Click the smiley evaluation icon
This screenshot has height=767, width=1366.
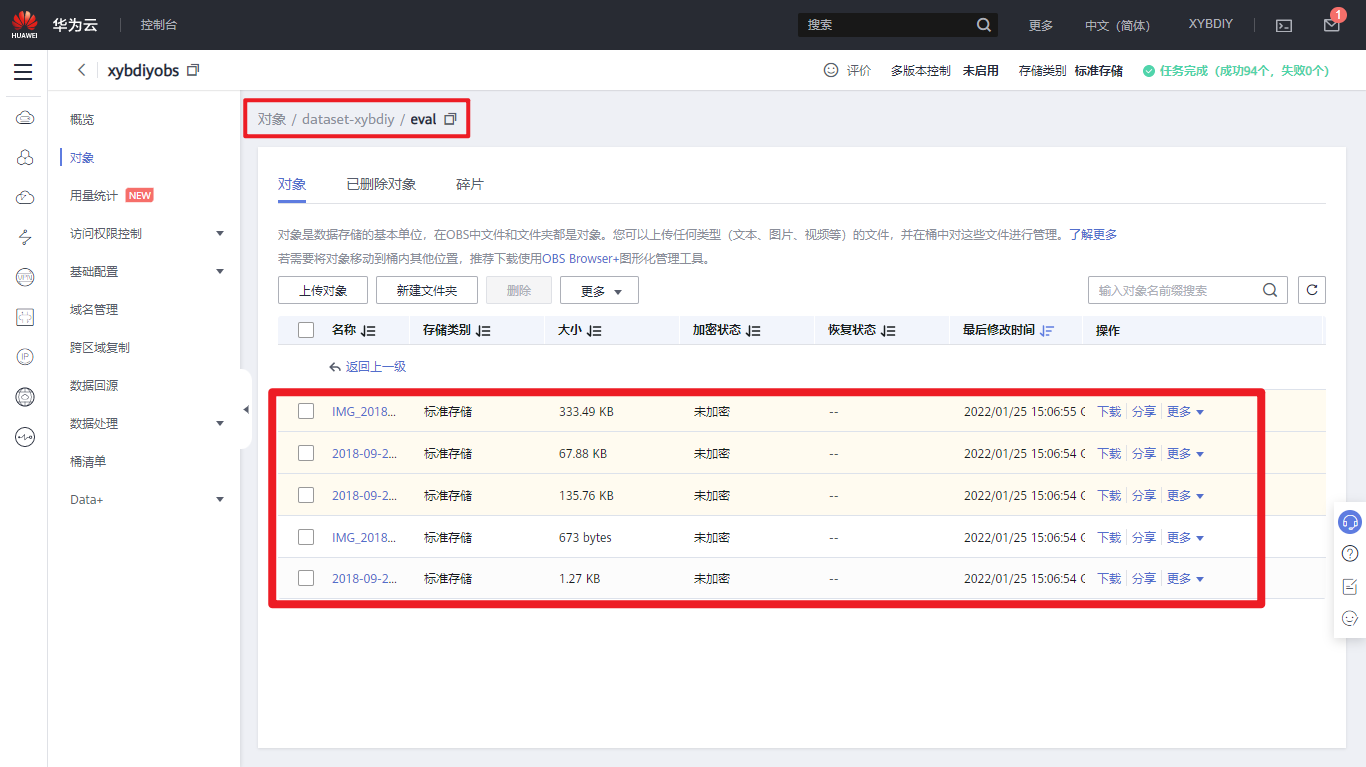(831, 70)
